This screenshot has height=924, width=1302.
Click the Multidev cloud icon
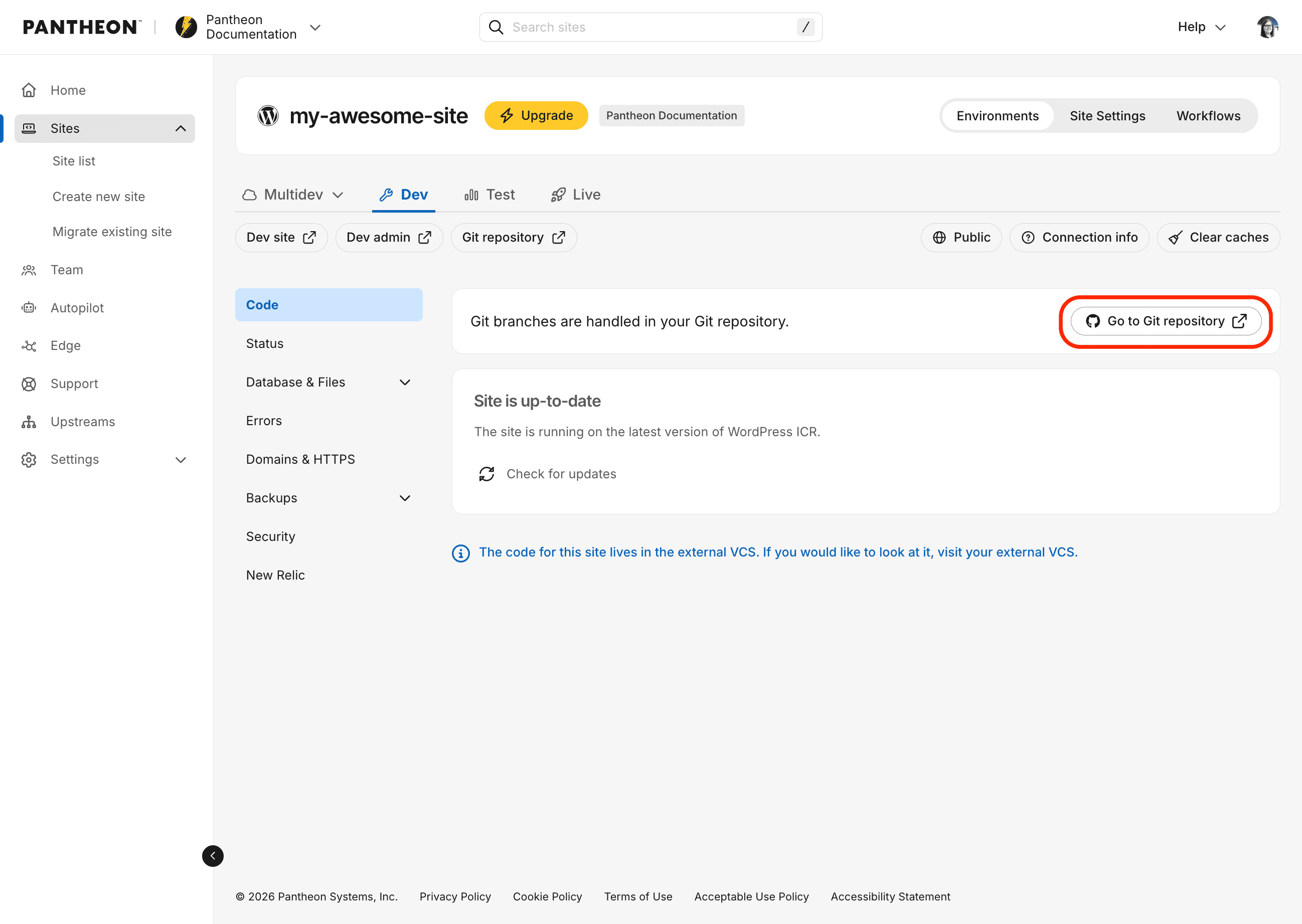249,195
